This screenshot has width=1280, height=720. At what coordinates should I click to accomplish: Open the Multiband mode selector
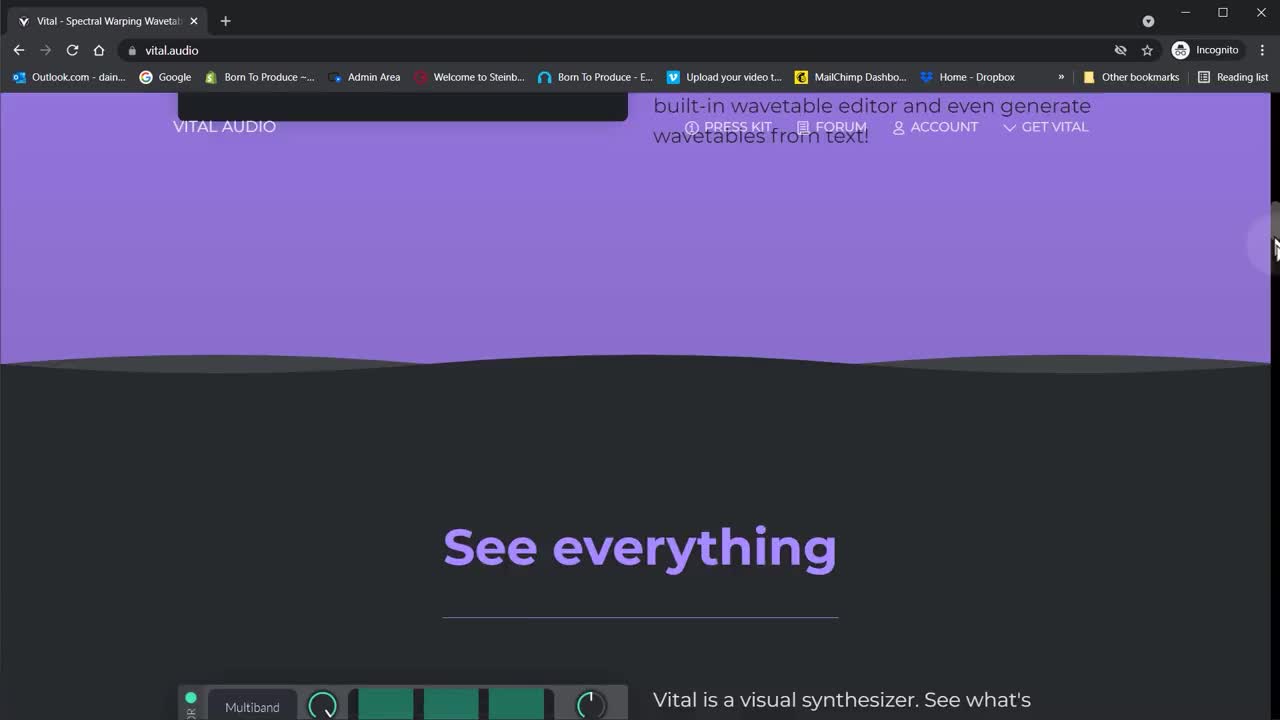tap(252, 706)
